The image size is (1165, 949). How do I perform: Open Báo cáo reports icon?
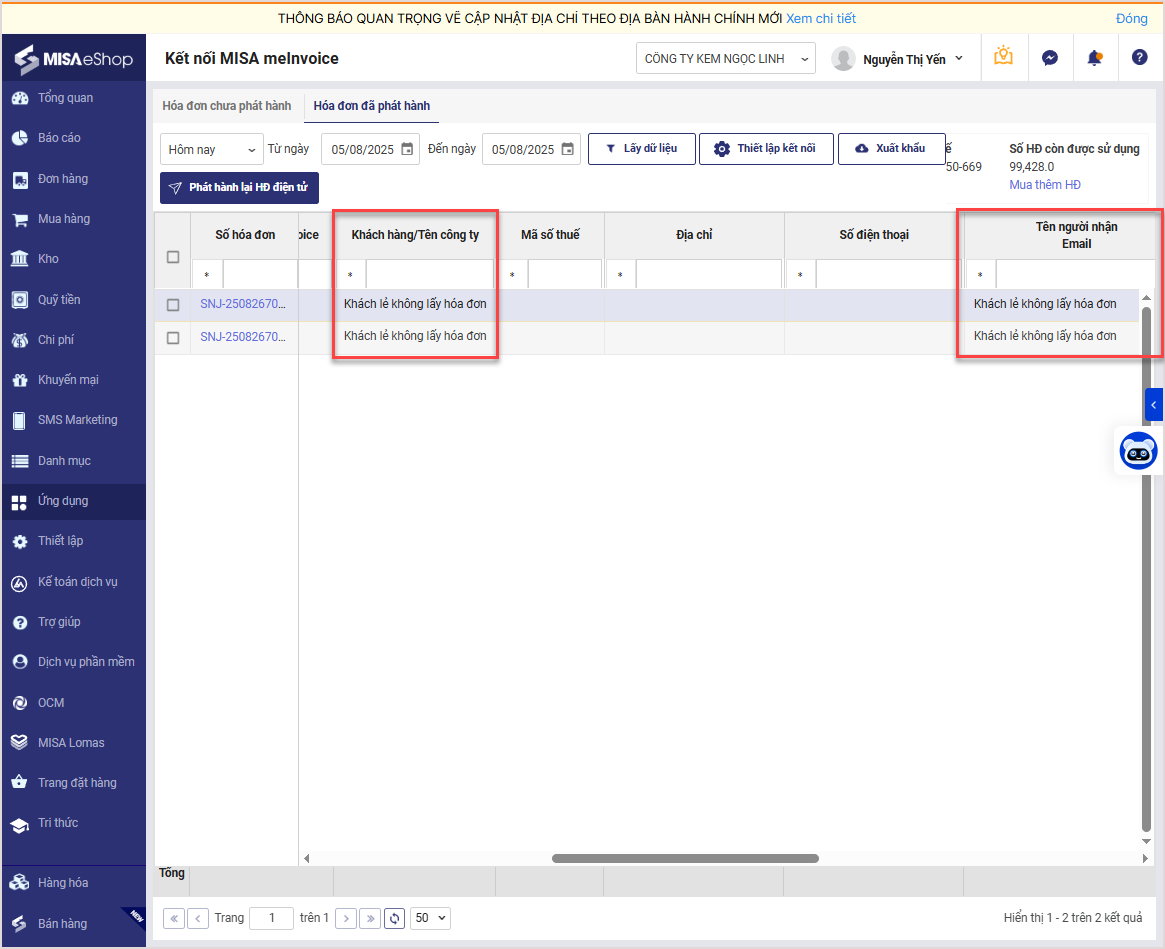coord(20,138)
